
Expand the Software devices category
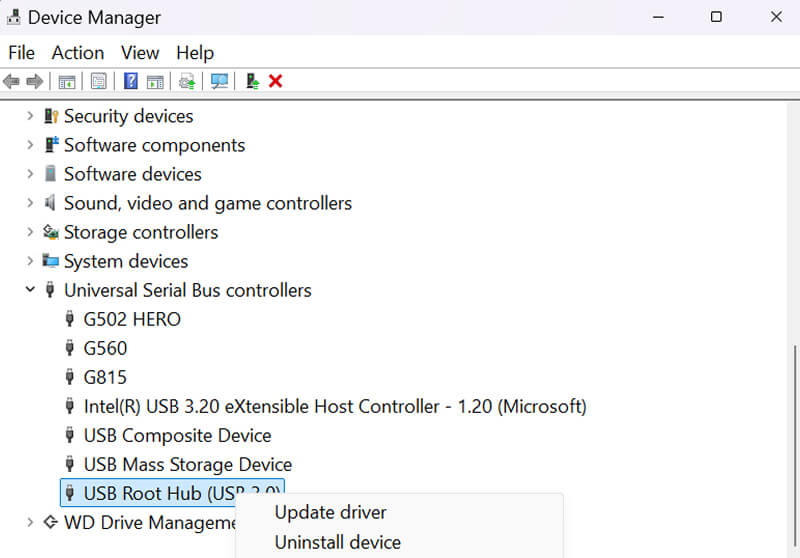30,174
